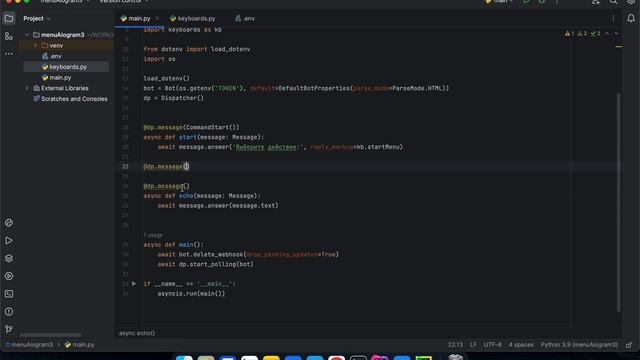Click 'await dp.start_polling(bot)' line

(206, 264)
